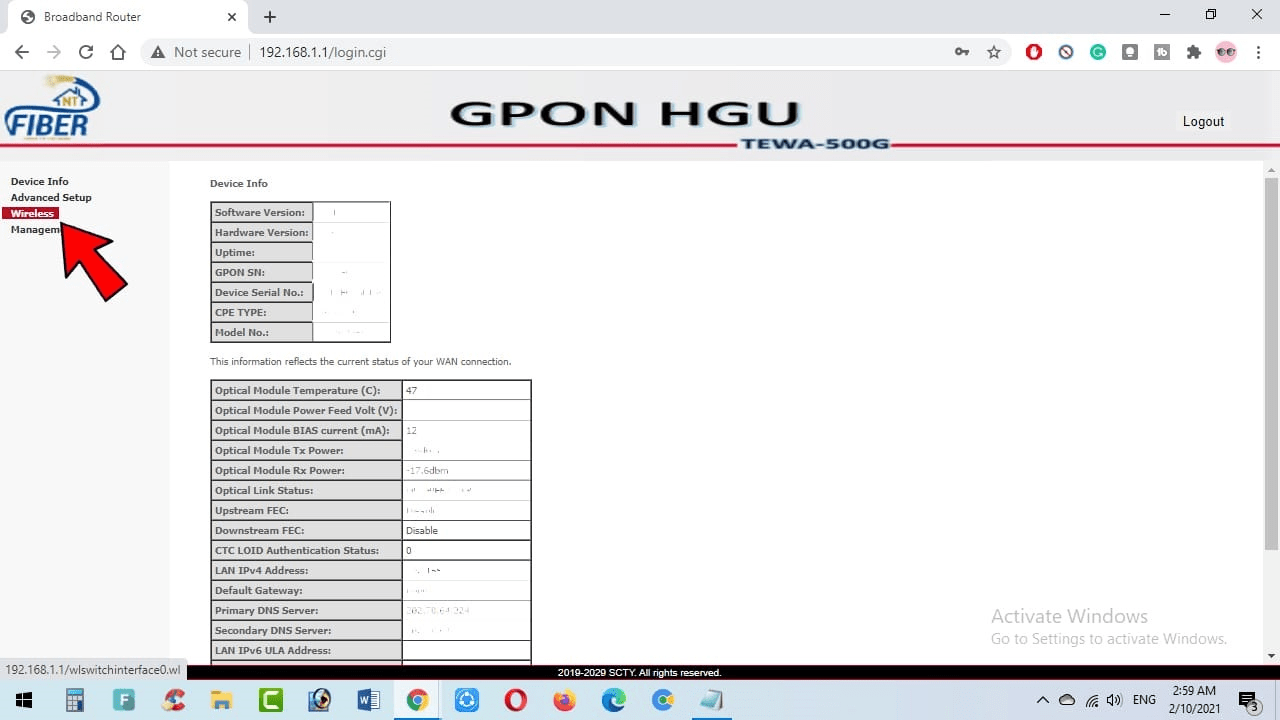Reload the router page
This screenshot has width=1280, height=720.
[86, 52]
